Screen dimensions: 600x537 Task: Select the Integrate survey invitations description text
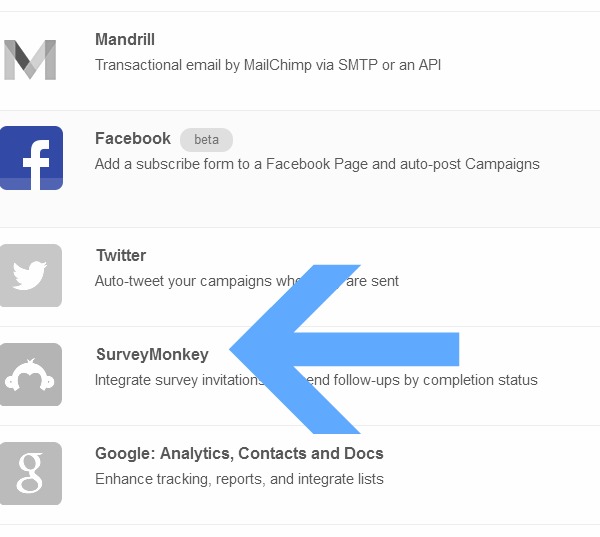(316, 380)
